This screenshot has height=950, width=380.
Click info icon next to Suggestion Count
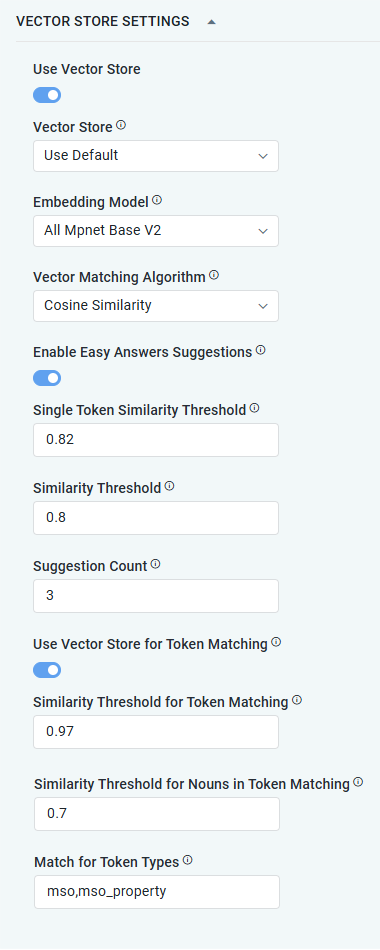coord(156,564)
